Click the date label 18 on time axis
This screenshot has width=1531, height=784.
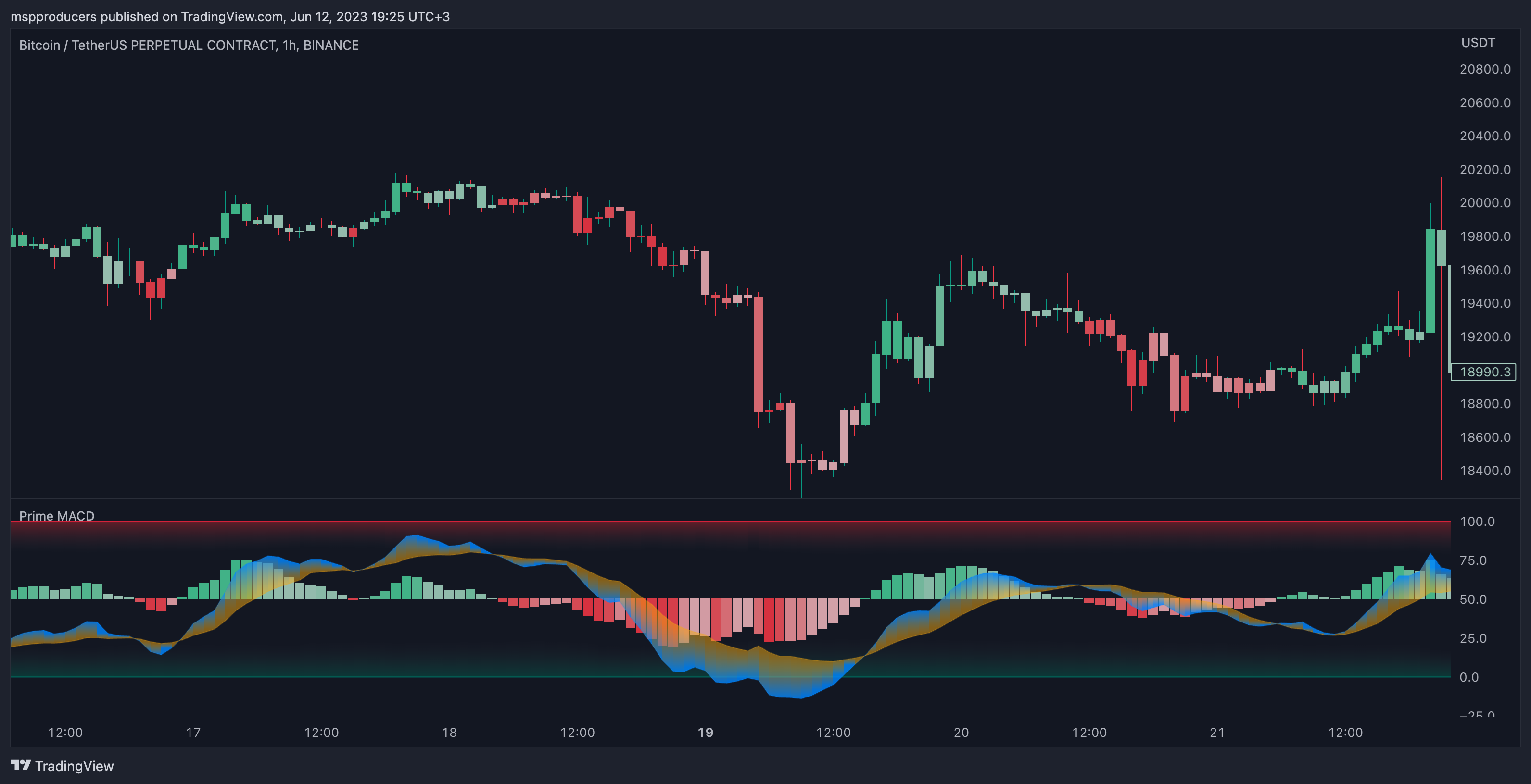449,733
